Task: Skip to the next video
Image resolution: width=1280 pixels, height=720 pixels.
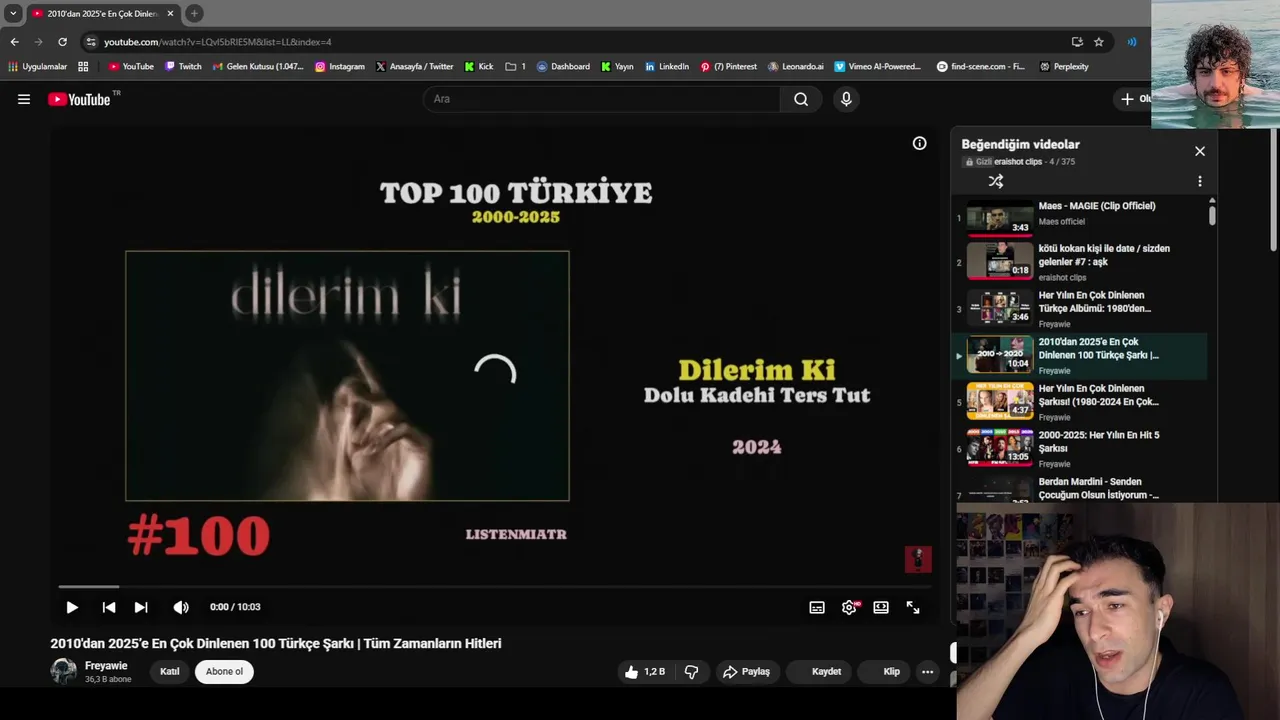Action: pyautogui.click(x=141, y=607)
